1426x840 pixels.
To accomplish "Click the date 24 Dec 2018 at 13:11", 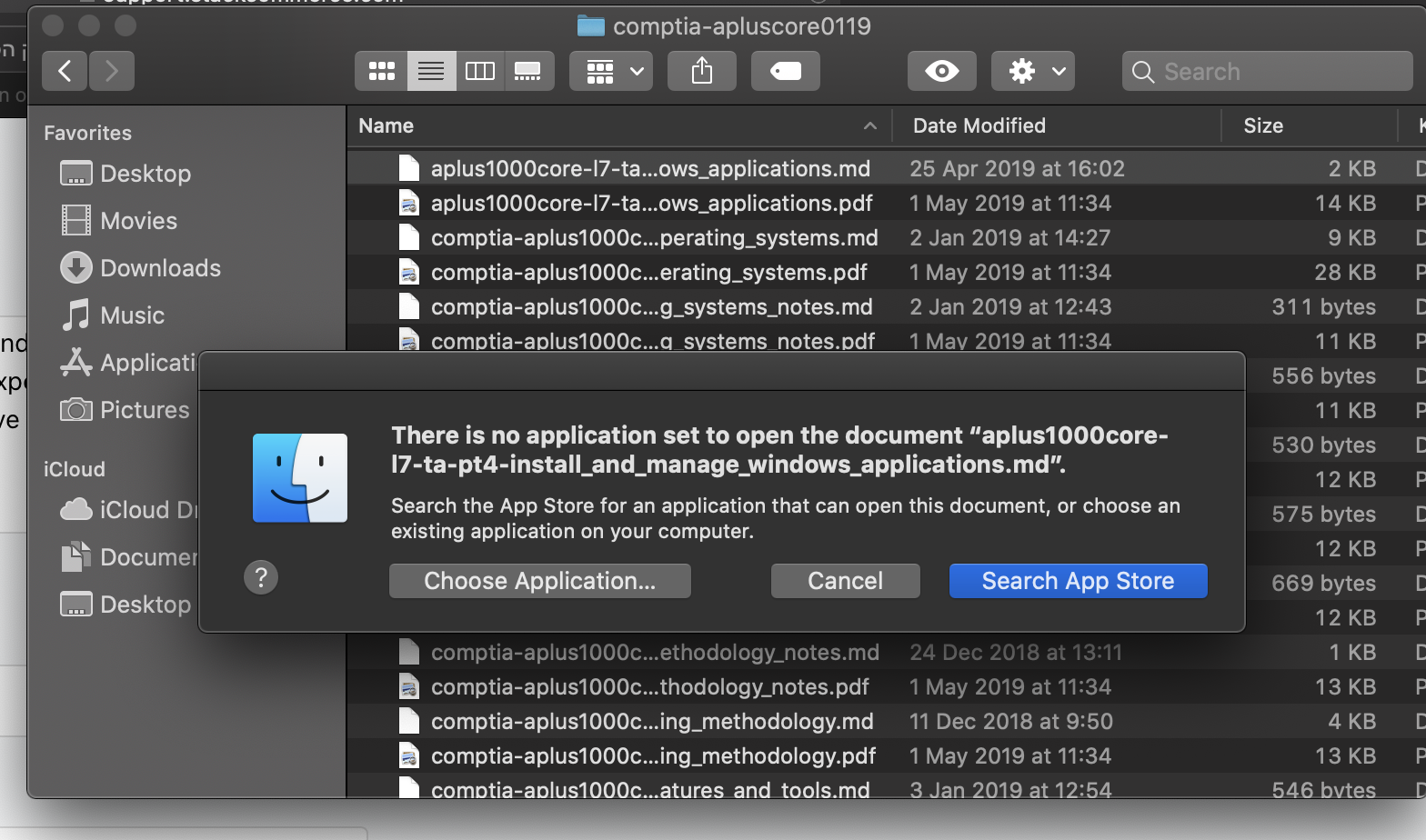I will (1016, 652).
